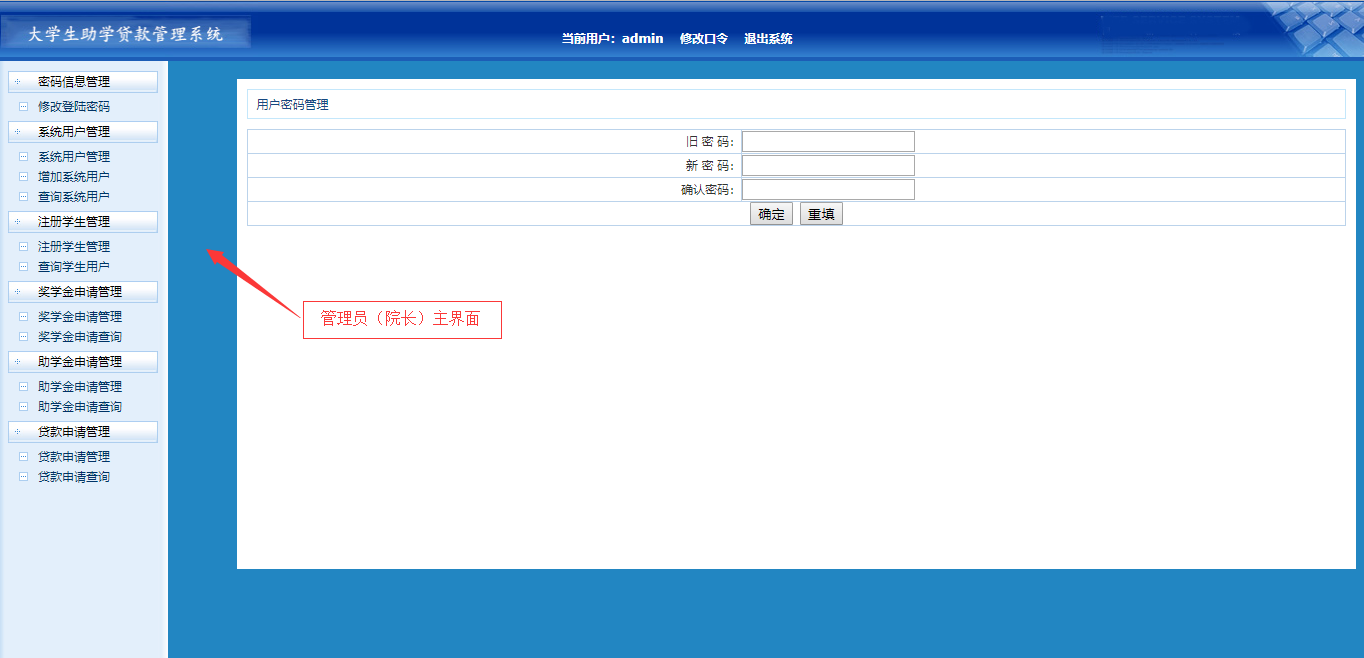
Task: Open 贷款申请查询 in the sidebar
Action: click(74, 477)
